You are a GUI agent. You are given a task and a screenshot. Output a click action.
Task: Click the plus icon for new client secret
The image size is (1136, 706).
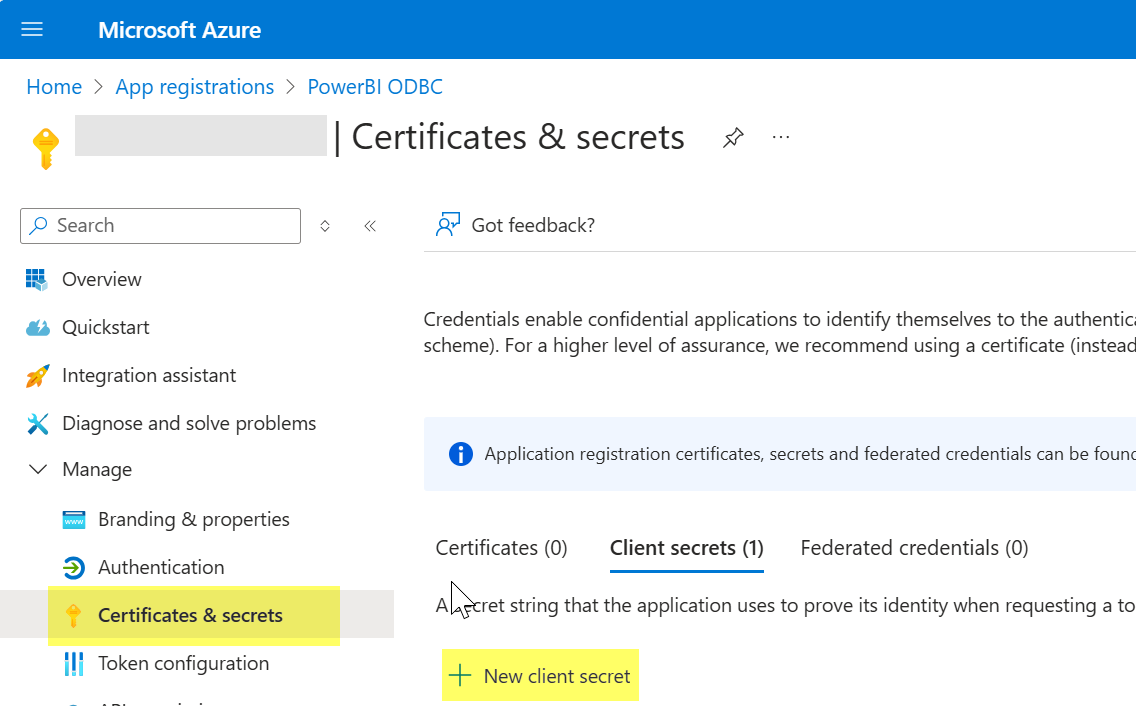pyautogui.click(x=460, y=676)
